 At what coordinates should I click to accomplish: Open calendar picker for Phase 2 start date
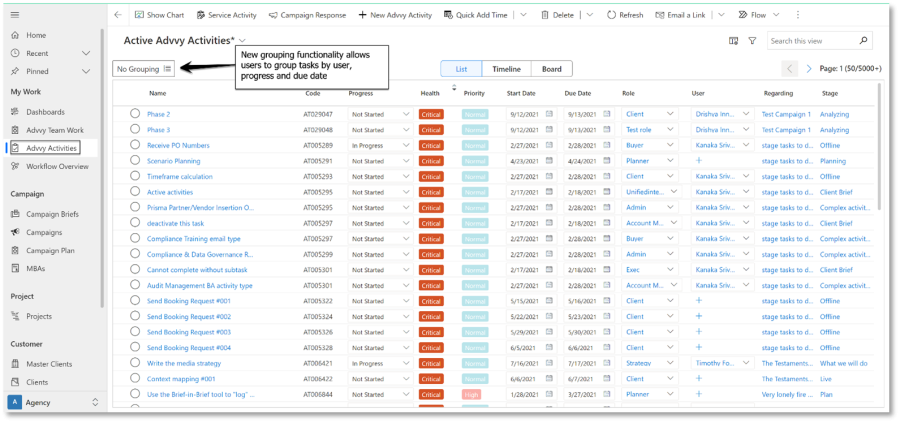pos(549,114)
